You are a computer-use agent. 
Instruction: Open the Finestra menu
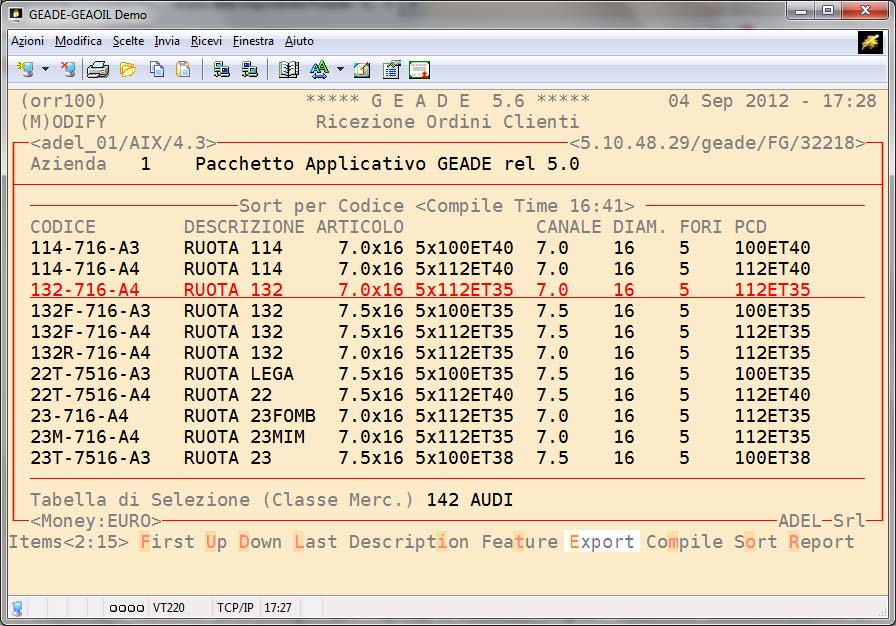tap(253, 41)
